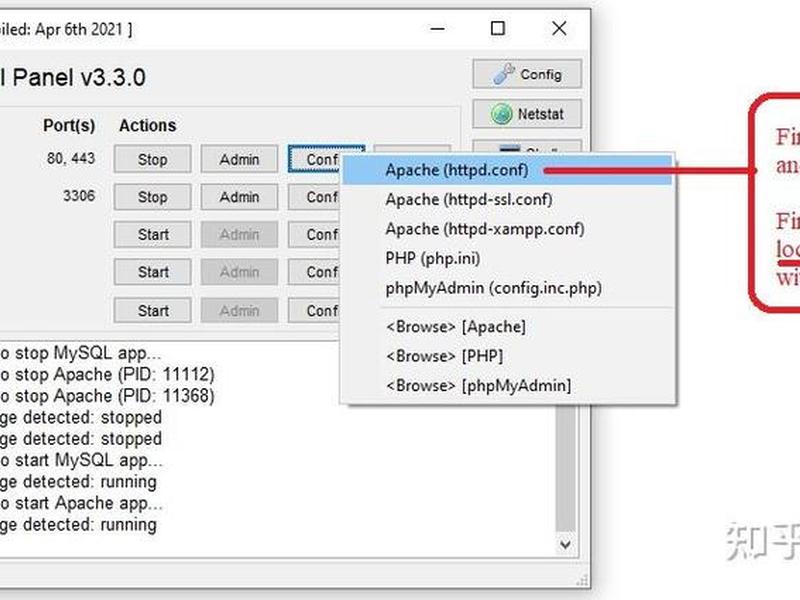Click Conf button in the 3306 row
The width and height of the screenshot is (800, 600).
tap(315, 197)
